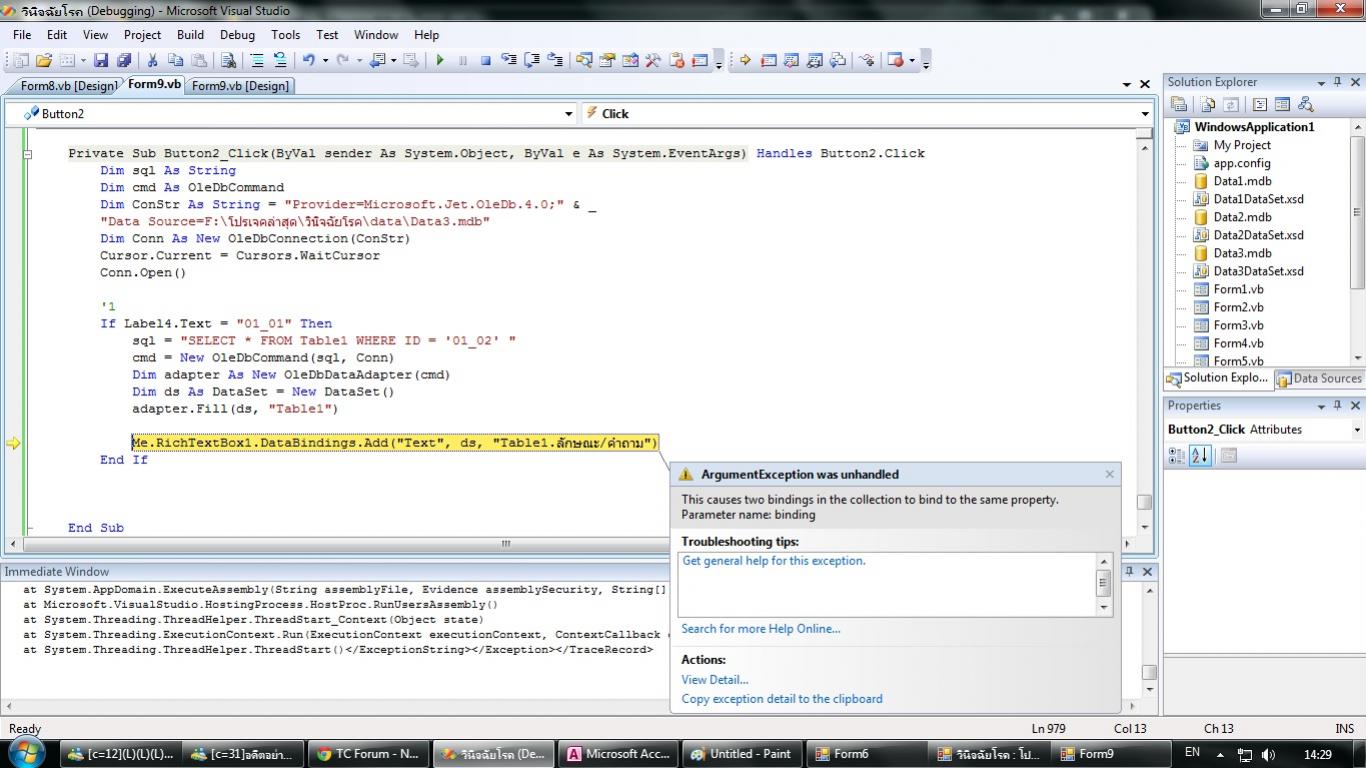Switch to the Form8.vb [Design] tab

67,86
